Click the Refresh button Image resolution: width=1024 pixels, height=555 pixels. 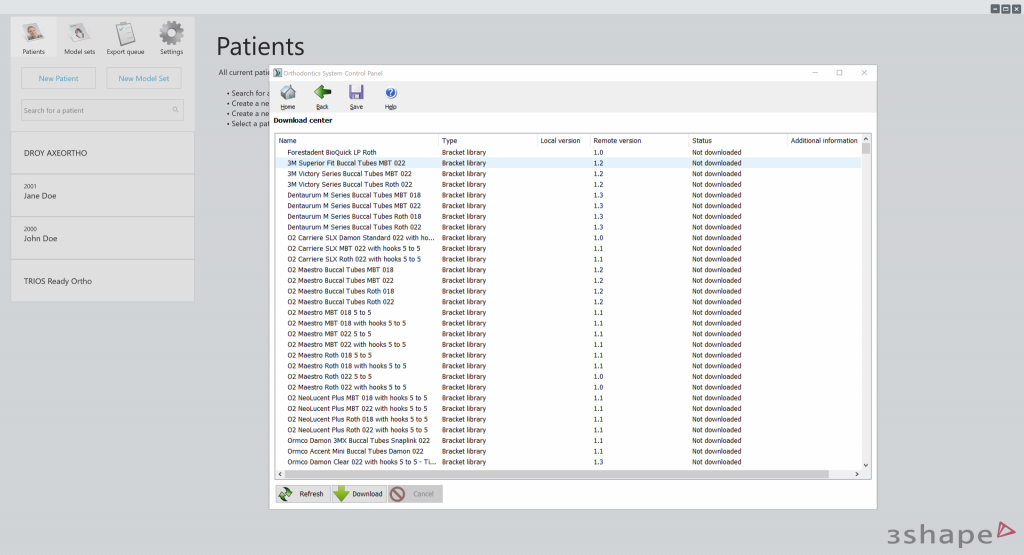tap(301, 494)
